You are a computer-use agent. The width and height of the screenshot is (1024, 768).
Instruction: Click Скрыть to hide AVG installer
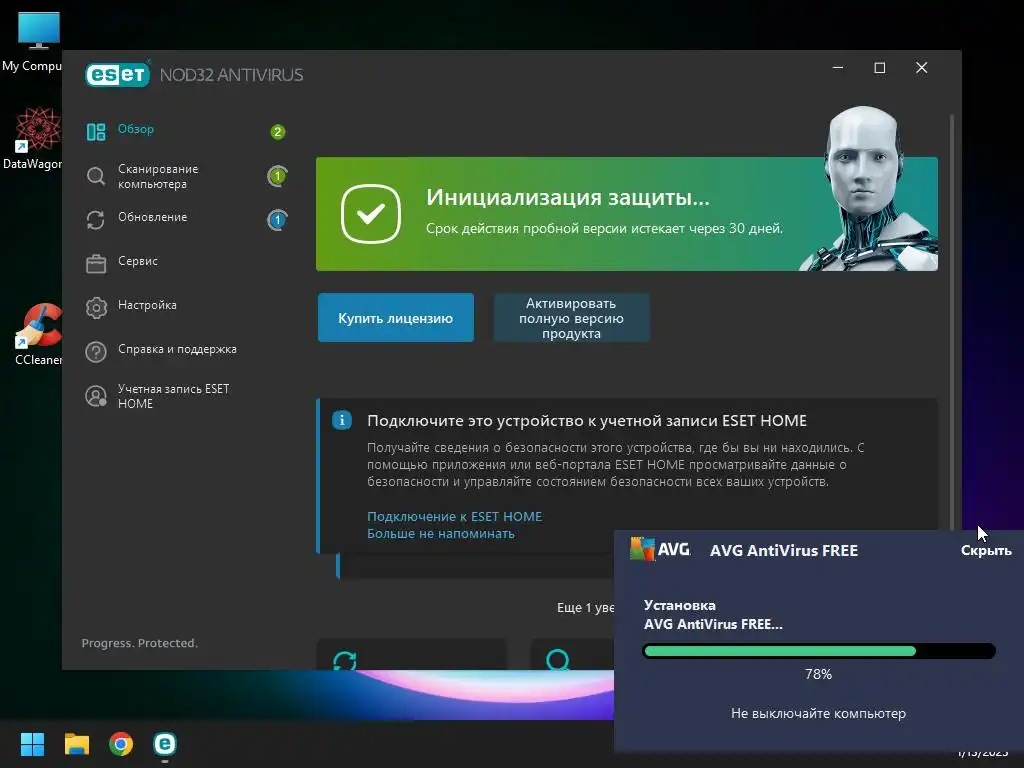(x=986, y=551)
